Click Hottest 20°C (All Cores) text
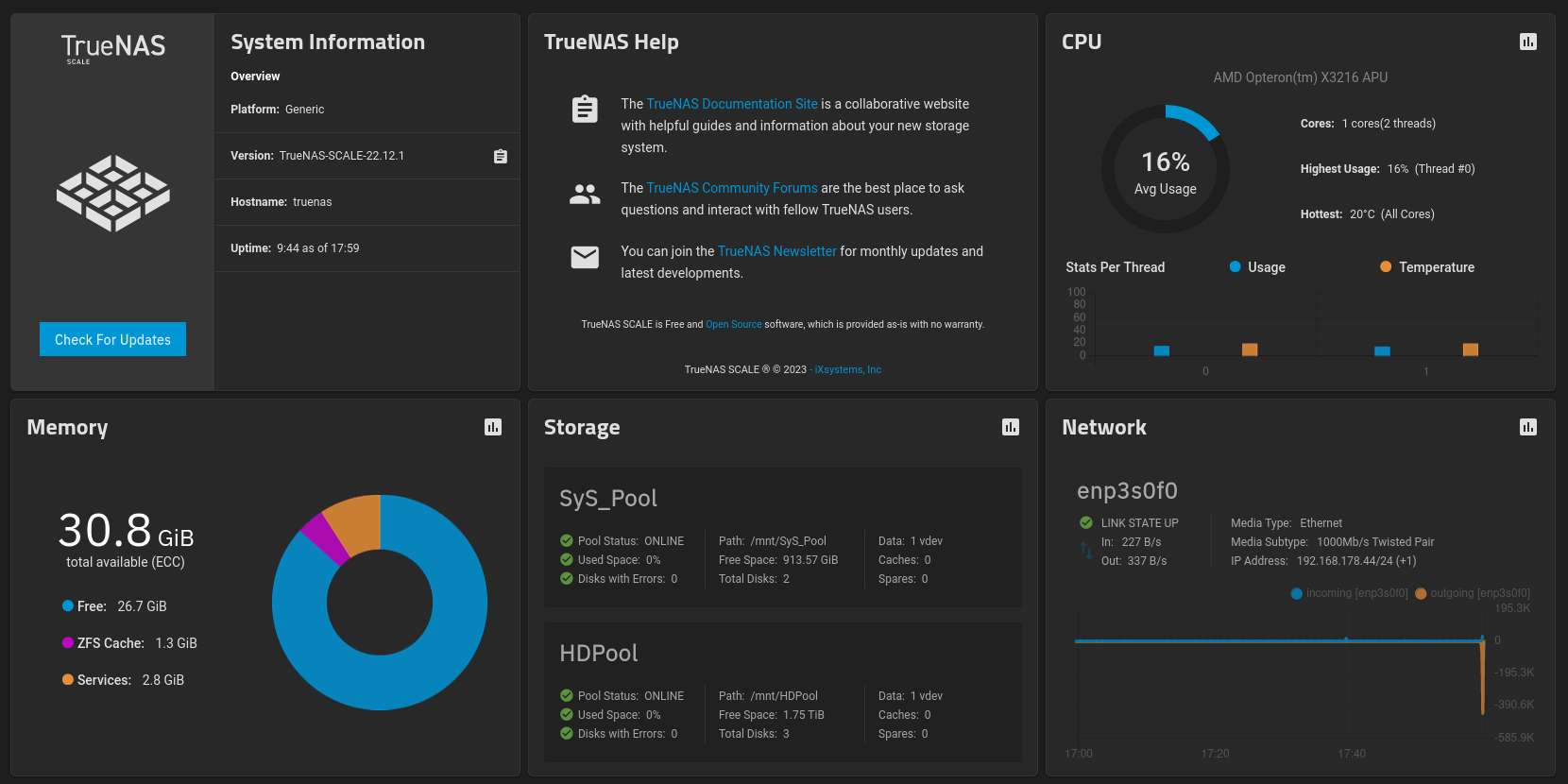1568x784 pixels. 1368,214
